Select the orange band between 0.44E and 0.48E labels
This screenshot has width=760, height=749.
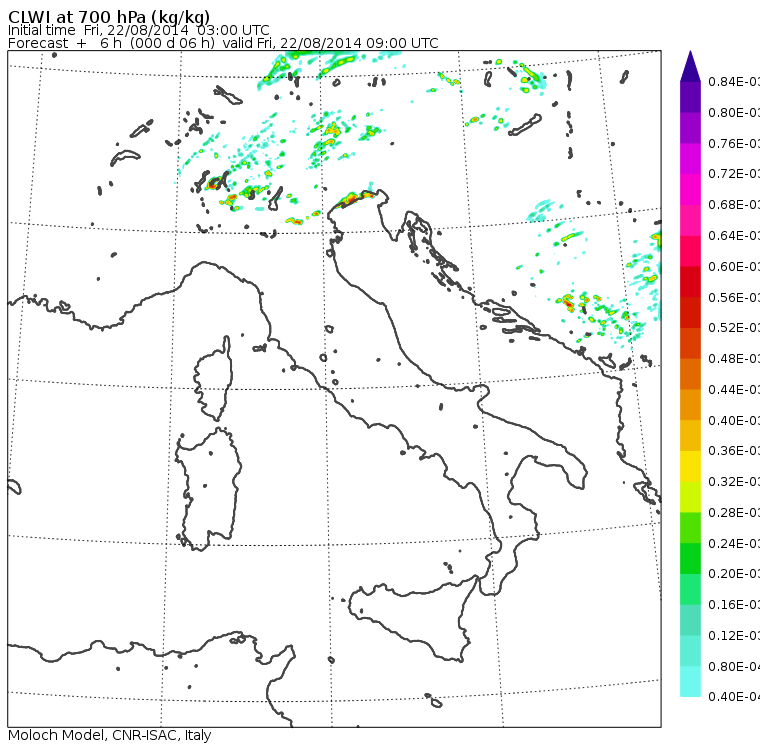coord(690,374)
